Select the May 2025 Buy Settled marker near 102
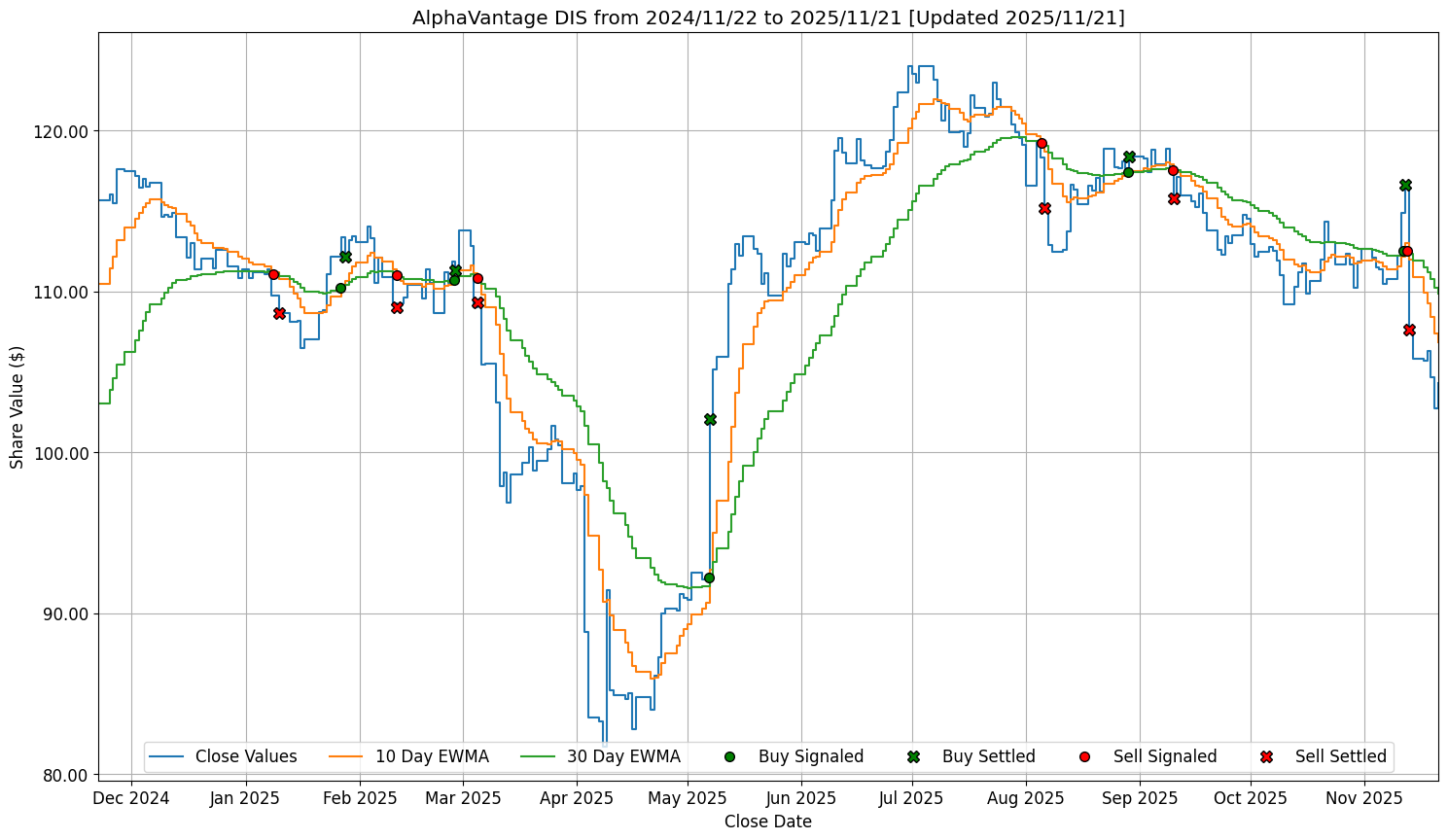The image size is (1448, 840). click(710, 419)
